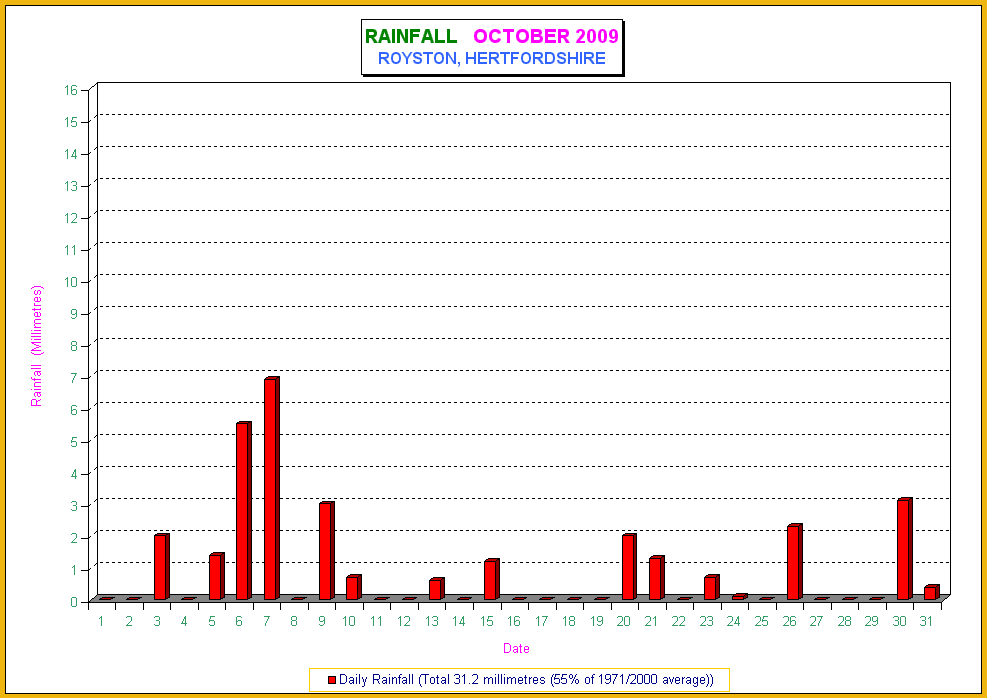Click the red bar for date 3

161,566
